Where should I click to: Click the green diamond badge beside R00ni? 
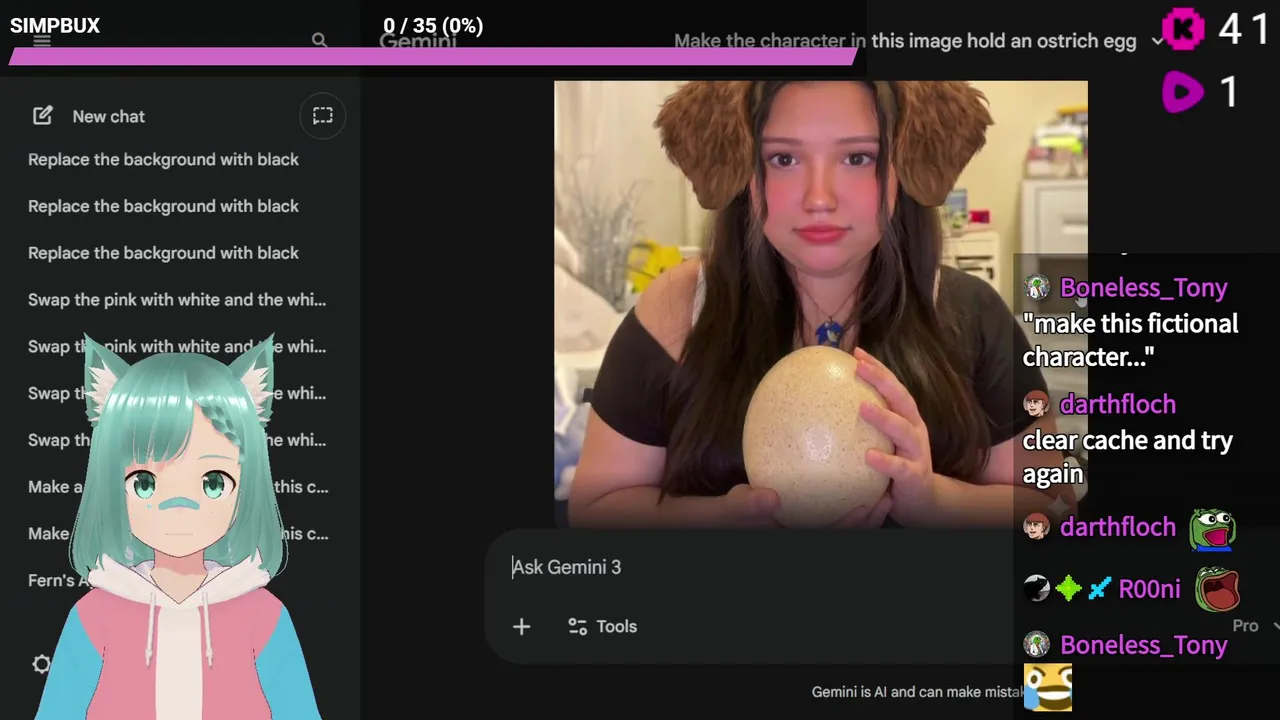point(1068,589)
